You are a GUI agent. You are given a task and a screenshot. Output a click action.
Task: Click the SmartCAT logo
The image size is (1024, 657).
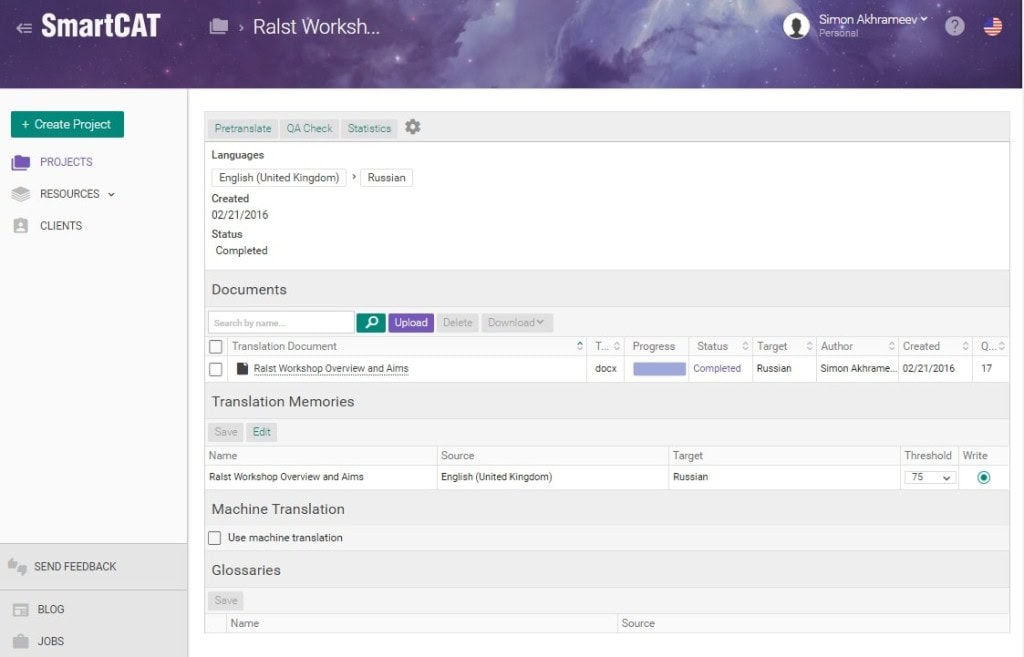pyautogui.click(x=101, y=26)
